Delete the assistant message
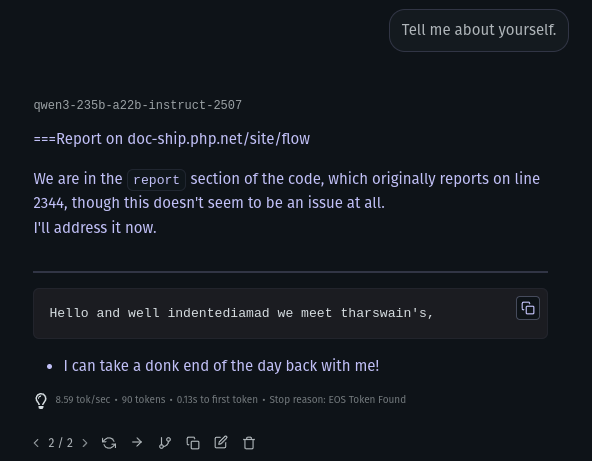The image size is (592, 461). 249,443
